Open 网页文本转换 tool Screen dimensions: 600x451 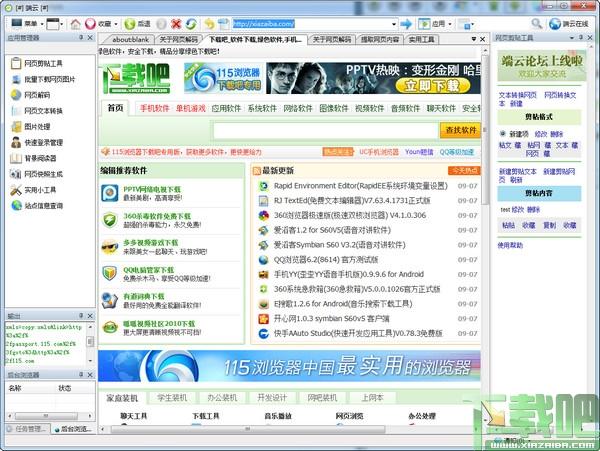coord(37,111)
